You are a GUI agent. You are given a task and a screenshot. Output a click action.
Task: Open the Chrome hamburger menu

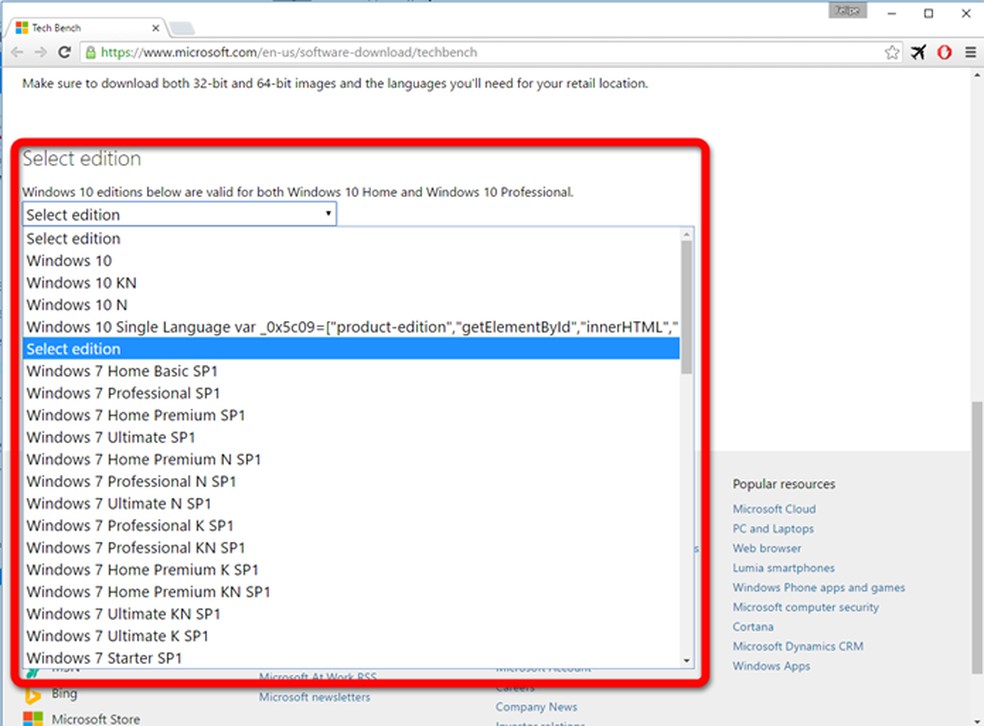click(x=970, y=53)
